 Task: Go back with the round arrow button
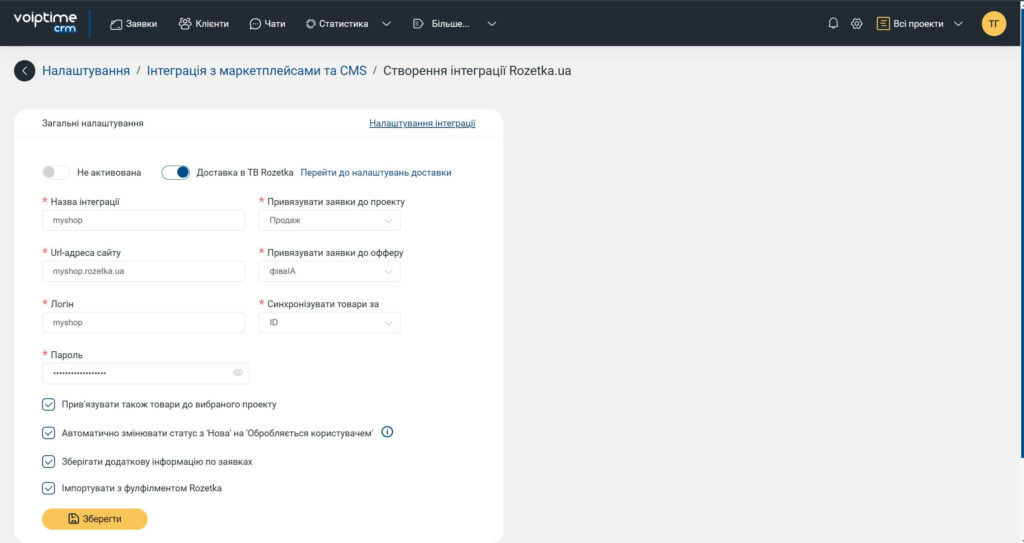click(24, 71)
